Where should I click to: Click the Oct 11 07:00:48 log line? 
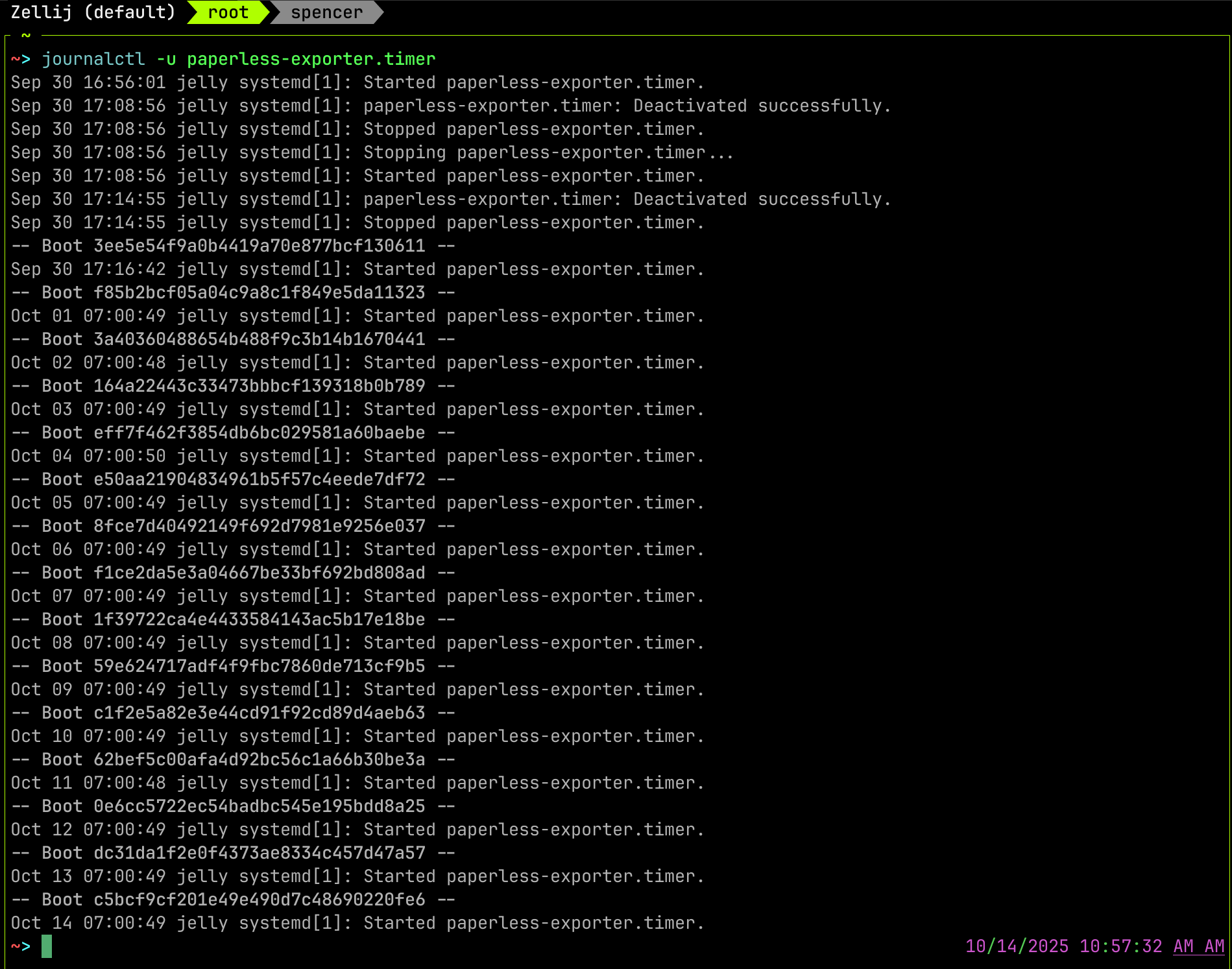point(357,783)
